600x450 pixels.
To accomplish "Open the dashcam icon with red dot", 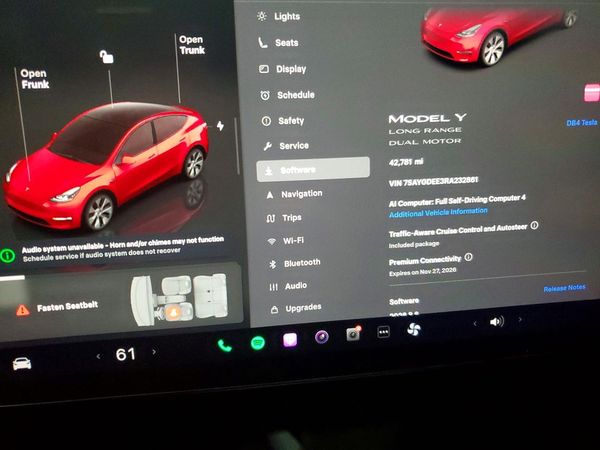I will tap(353, 334).
